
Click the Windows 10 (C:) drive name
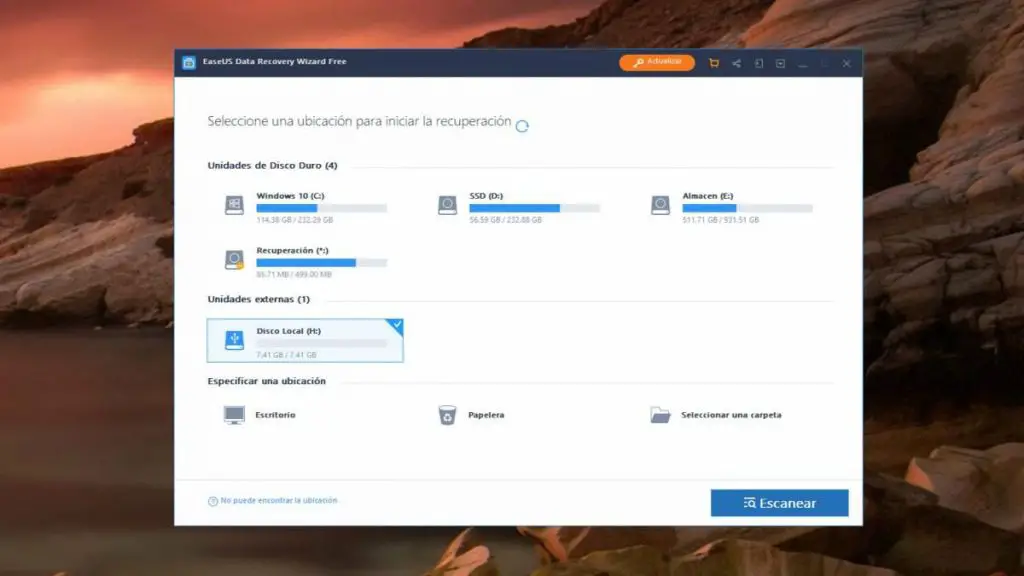point(290,196)
